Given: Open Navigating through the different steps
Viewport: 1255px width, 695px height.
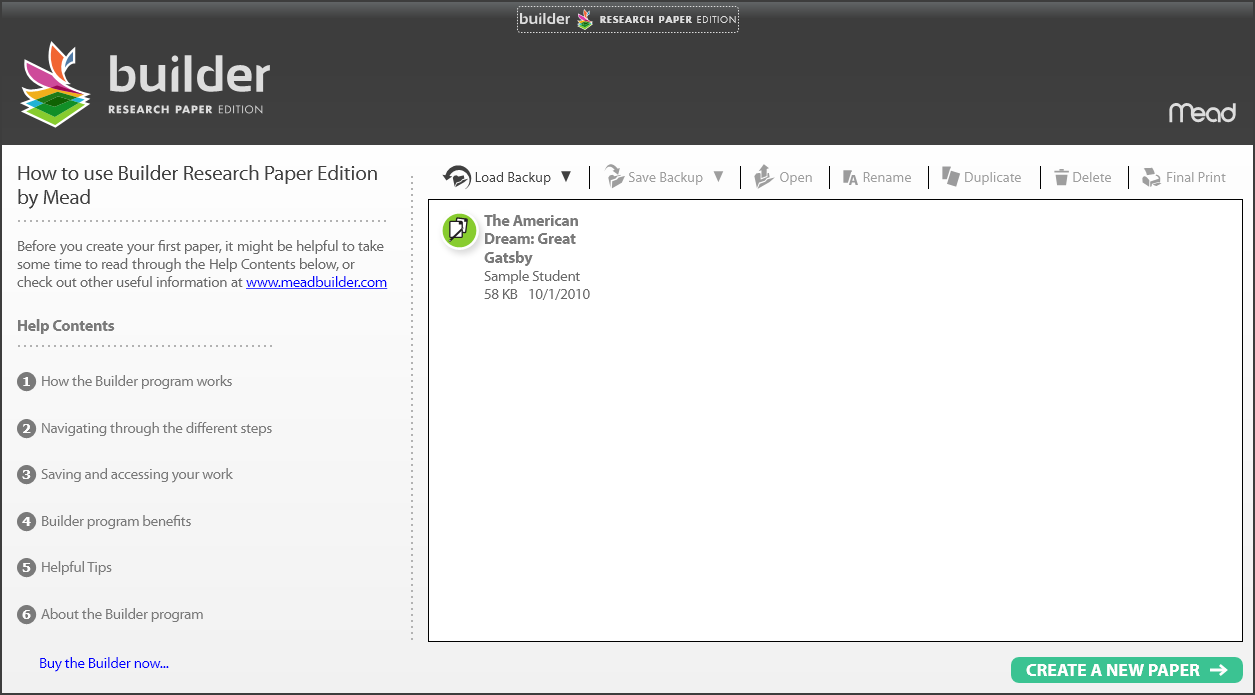Looking at the screenshot, I should pos(156,428).
